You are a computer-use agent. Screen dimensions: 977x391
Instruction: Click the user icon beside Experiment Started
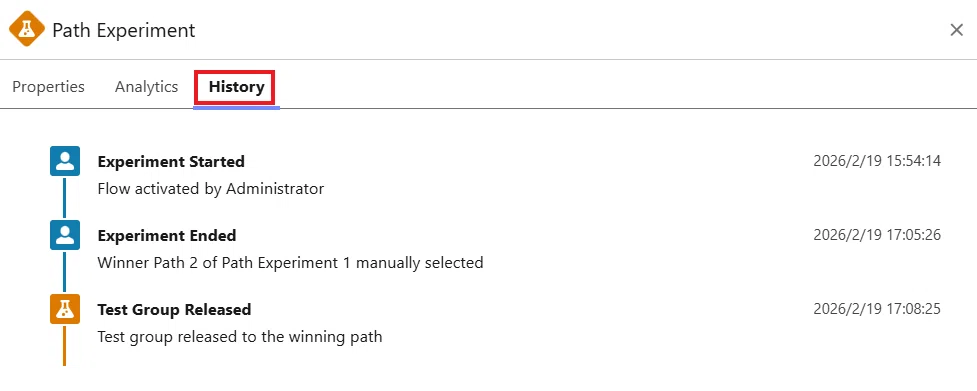(65, 161)
